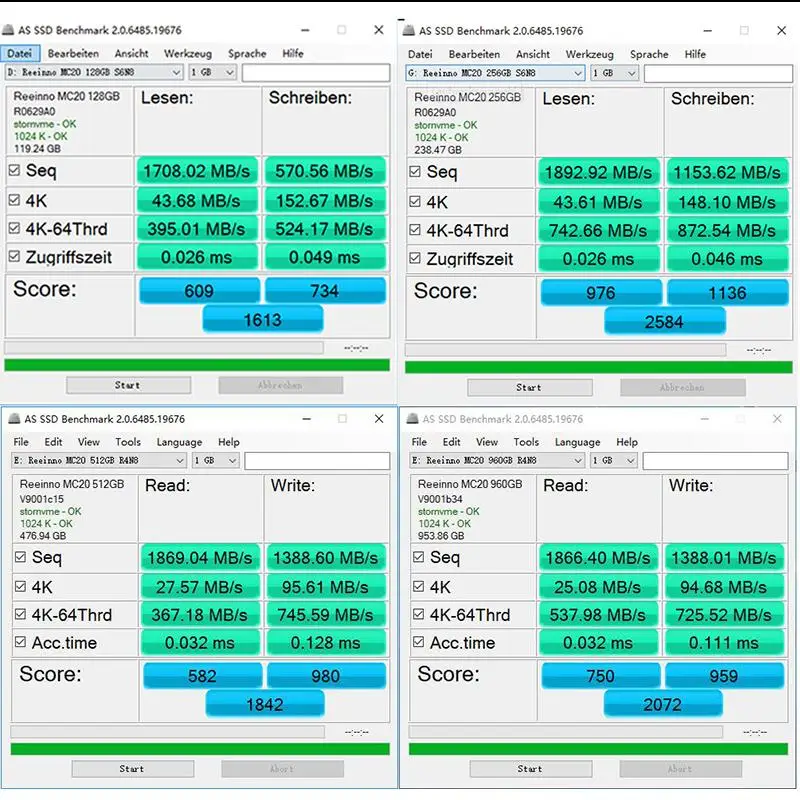Start the benchmark in the 960GB window
The height and width of the screenshot is (800, 800).
click(531, 768)
